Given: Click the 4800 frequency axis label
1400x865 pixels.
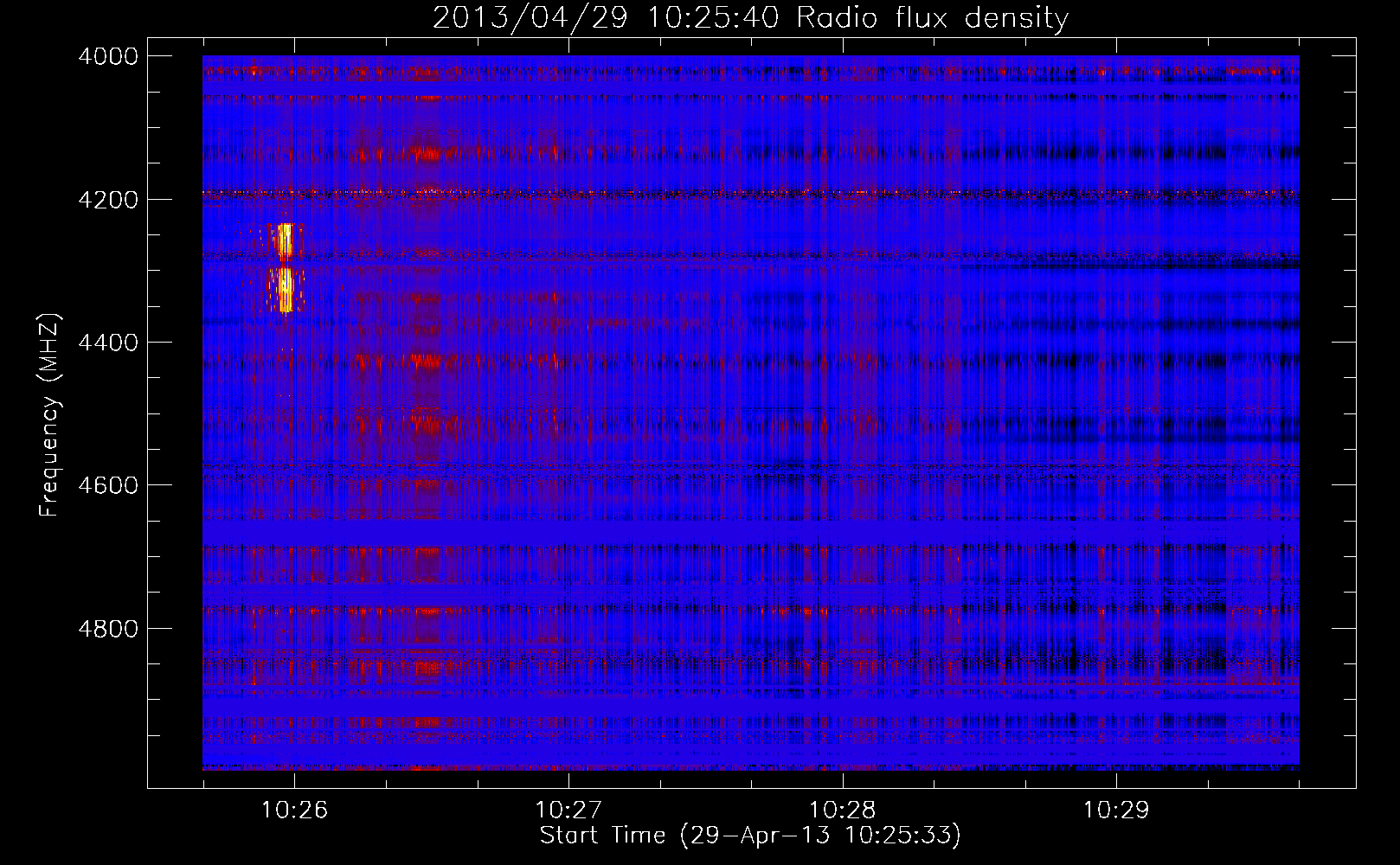Looking at the screenshot, I should (x=107, y=629).
